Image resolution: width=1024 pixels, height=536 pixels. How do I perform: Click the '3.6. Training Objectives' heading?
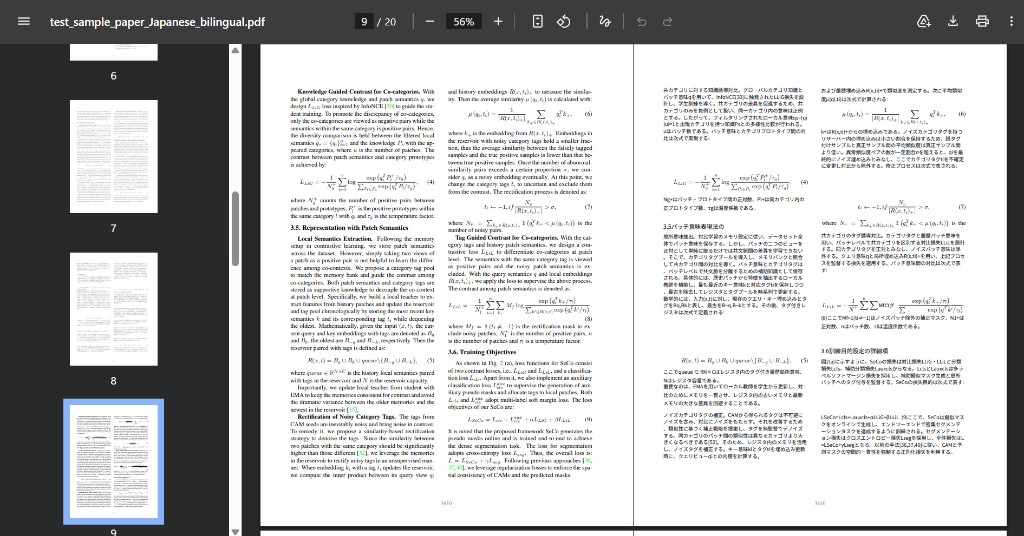point(482,352)
